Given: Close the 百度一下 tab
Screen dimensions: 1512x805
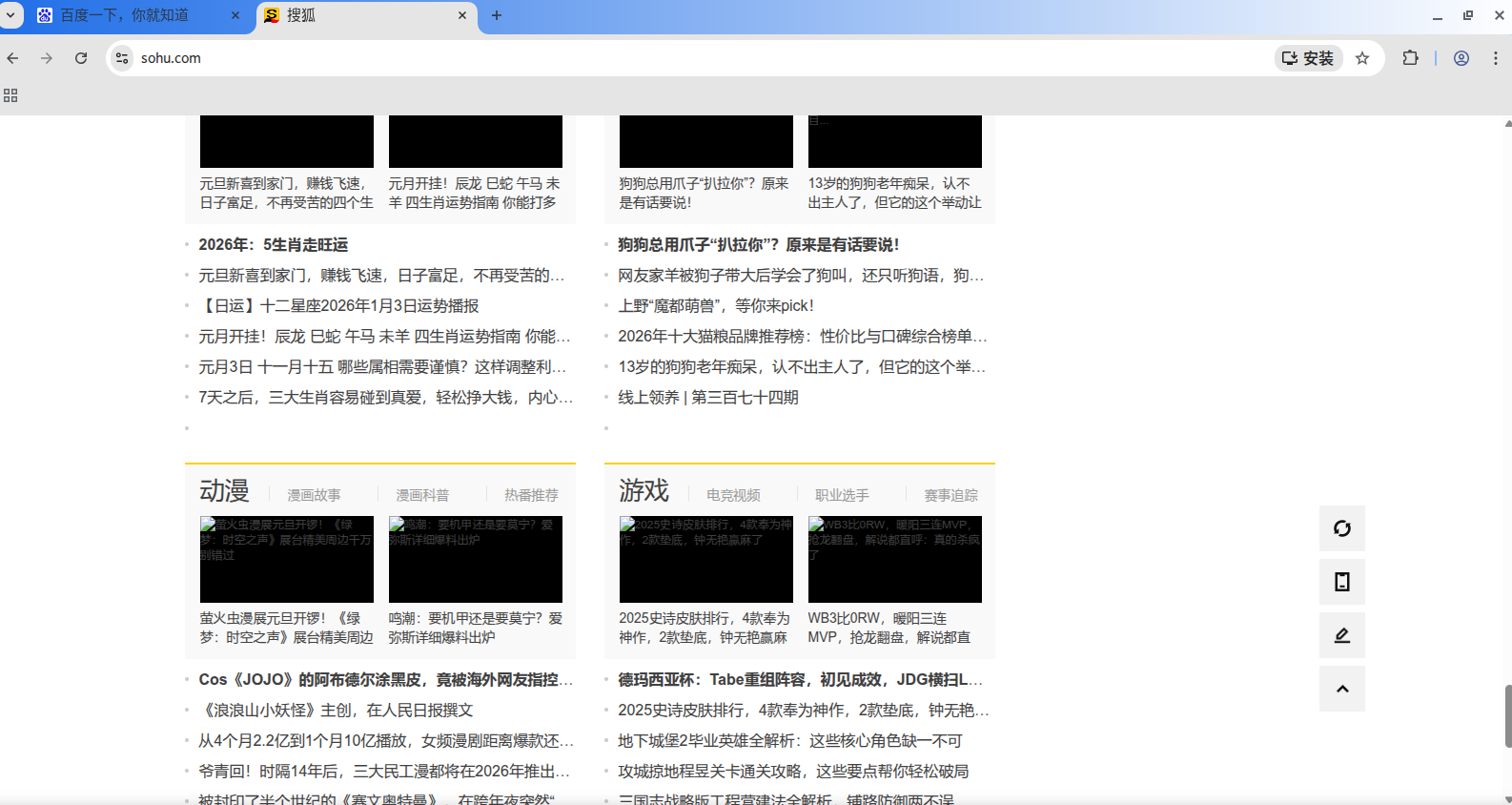Looking at the screenshot, I should point(235,15).
